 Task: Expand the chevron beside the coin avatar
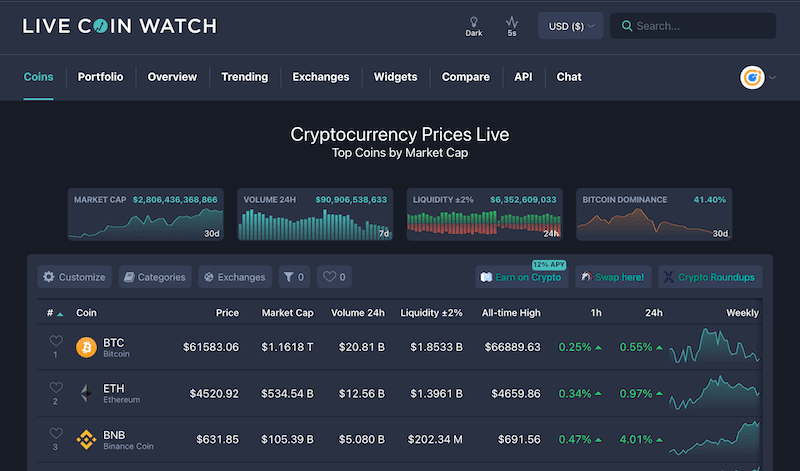(772, 78)
